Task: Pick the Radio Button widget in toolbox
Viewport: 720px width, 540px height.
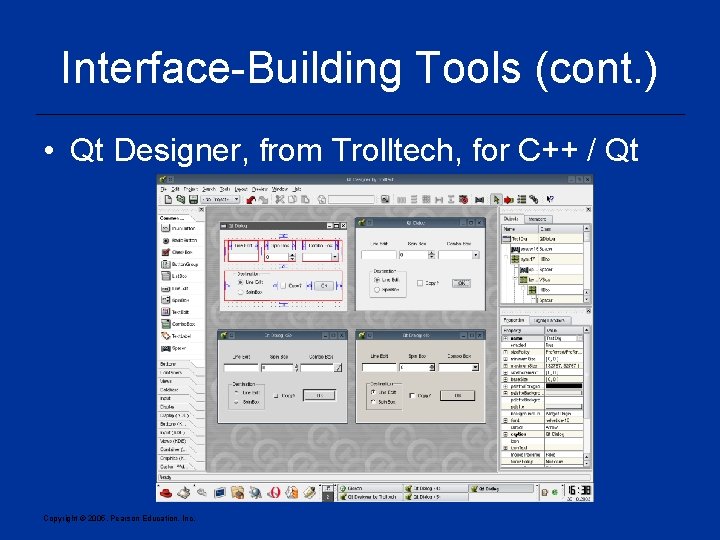Action: click(179, 240)
